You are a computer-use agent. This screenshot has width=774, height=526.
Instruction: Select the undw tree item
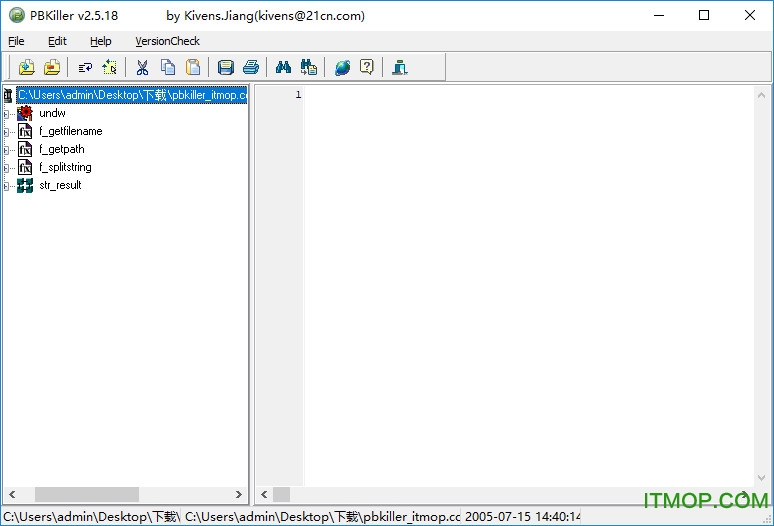52,113
